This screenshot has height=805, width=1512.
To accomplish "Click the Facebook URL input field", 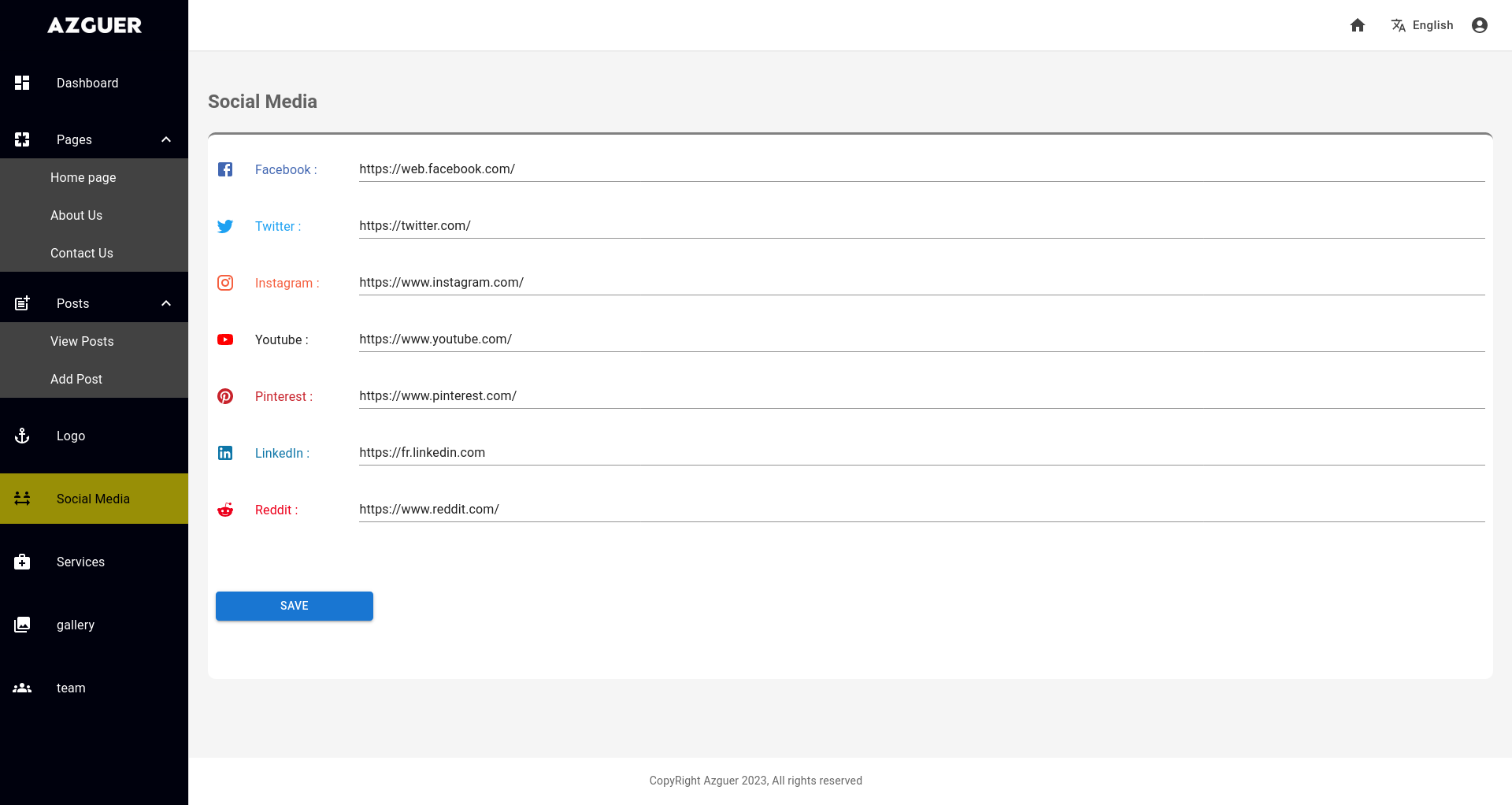I will coord(921,169).
